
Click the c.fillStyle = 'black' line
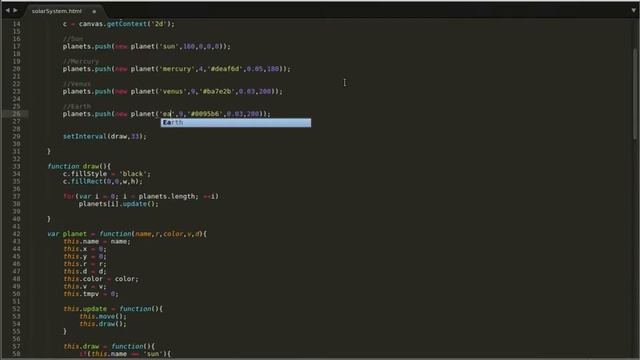click(x=107, y=174)
